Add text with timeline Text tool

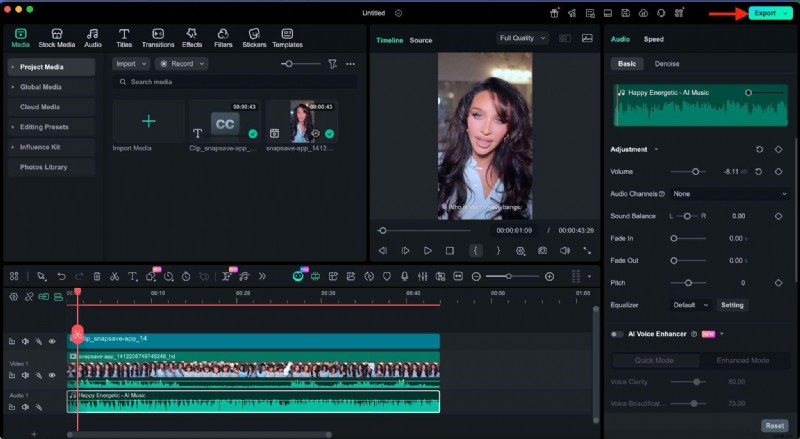[133, 277]
